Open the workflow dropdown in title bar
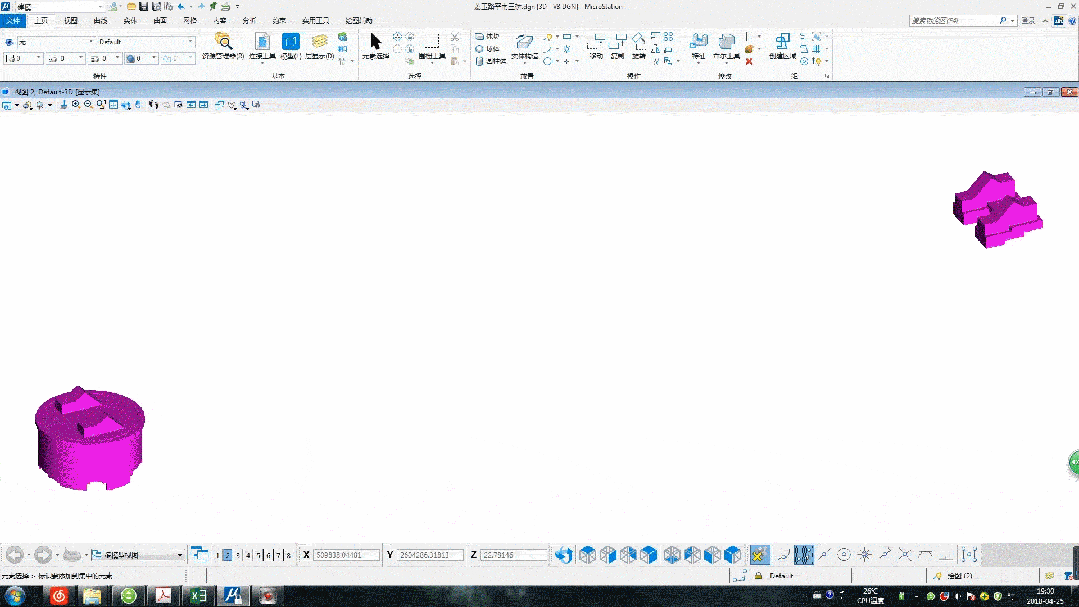 (x=99, y=7)
